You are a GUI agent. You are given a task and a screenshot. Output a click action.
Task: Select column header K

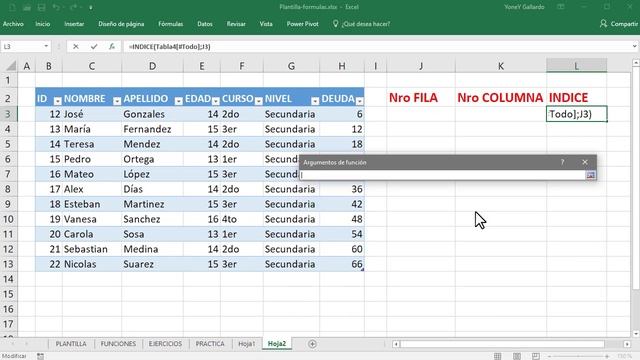click(x=501, y=66)
